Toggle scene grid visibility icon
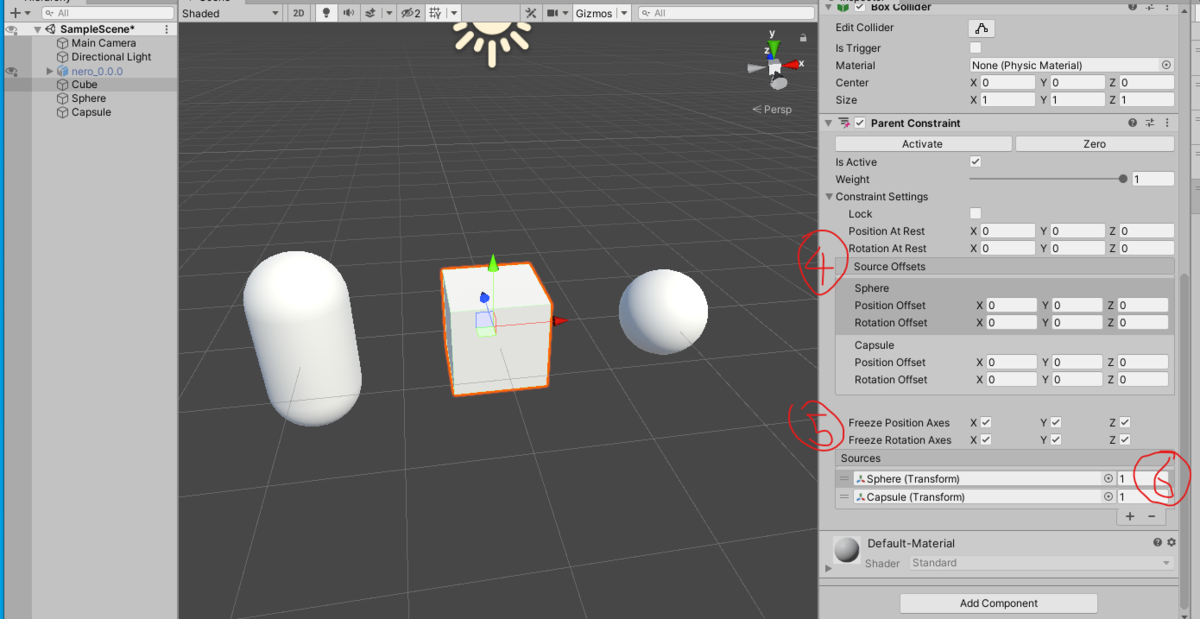This screenshot has width=1200, height=619. point(436,13)
